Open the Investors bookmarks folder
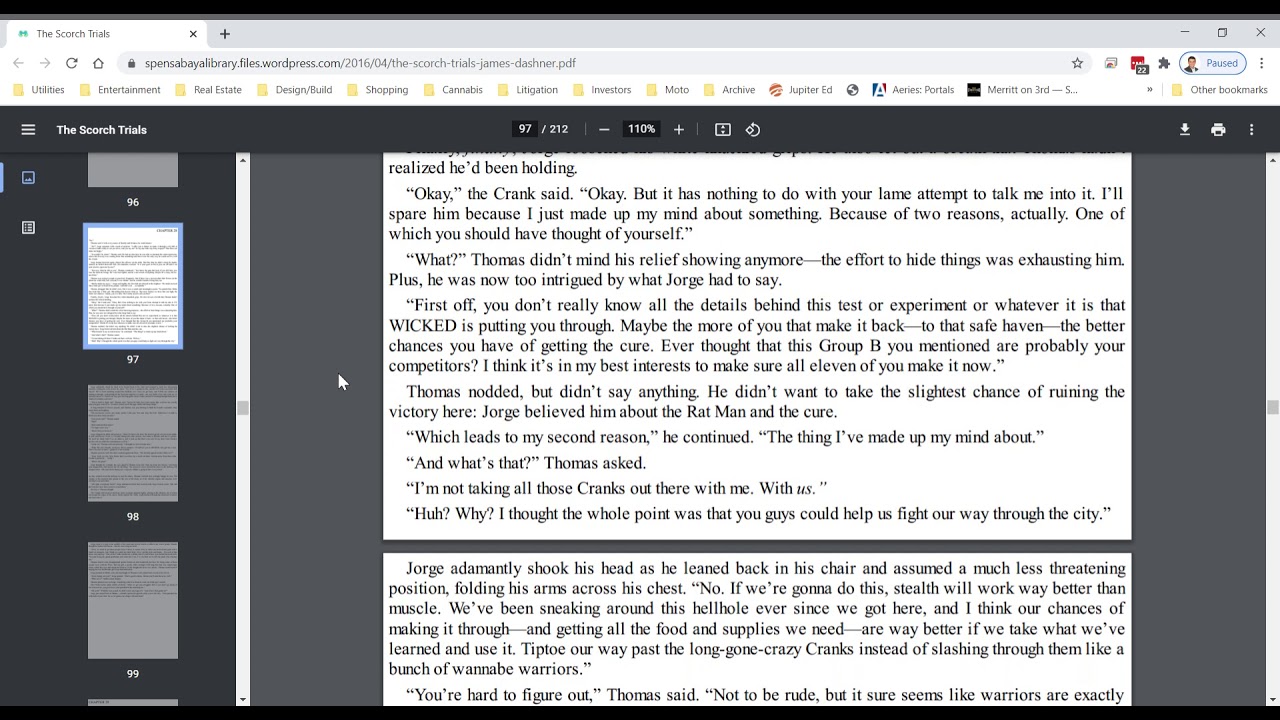The image size is (1280, 720). coord(601,90)
